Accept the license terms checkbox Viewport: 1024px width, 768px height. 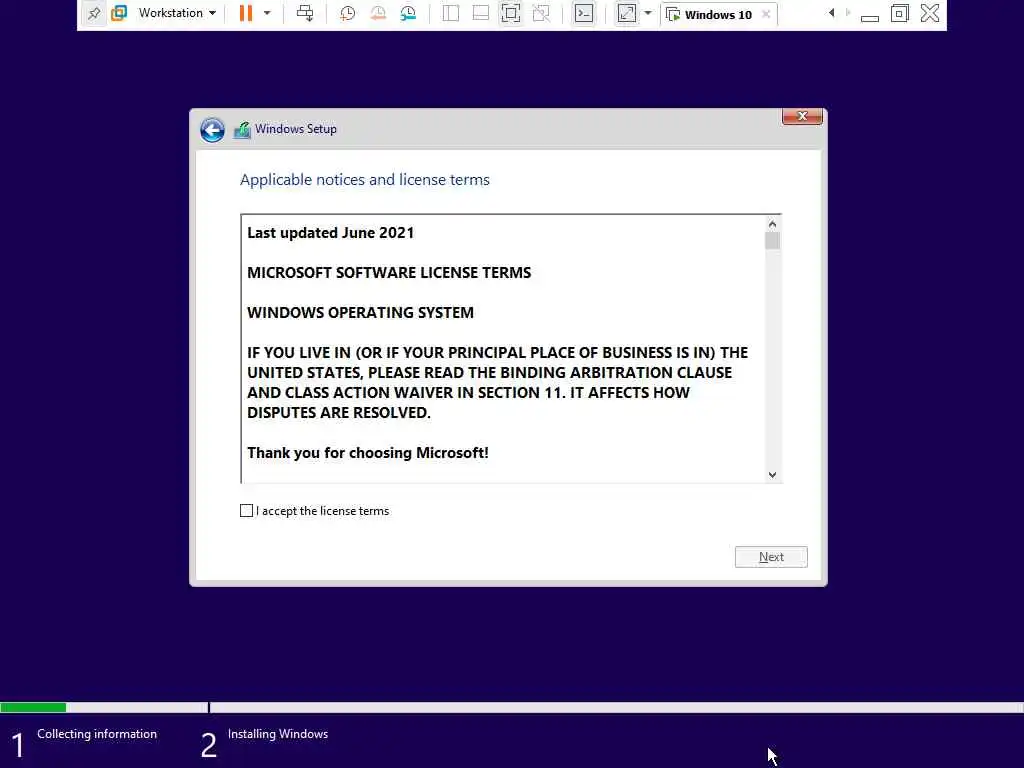point(246,511)
